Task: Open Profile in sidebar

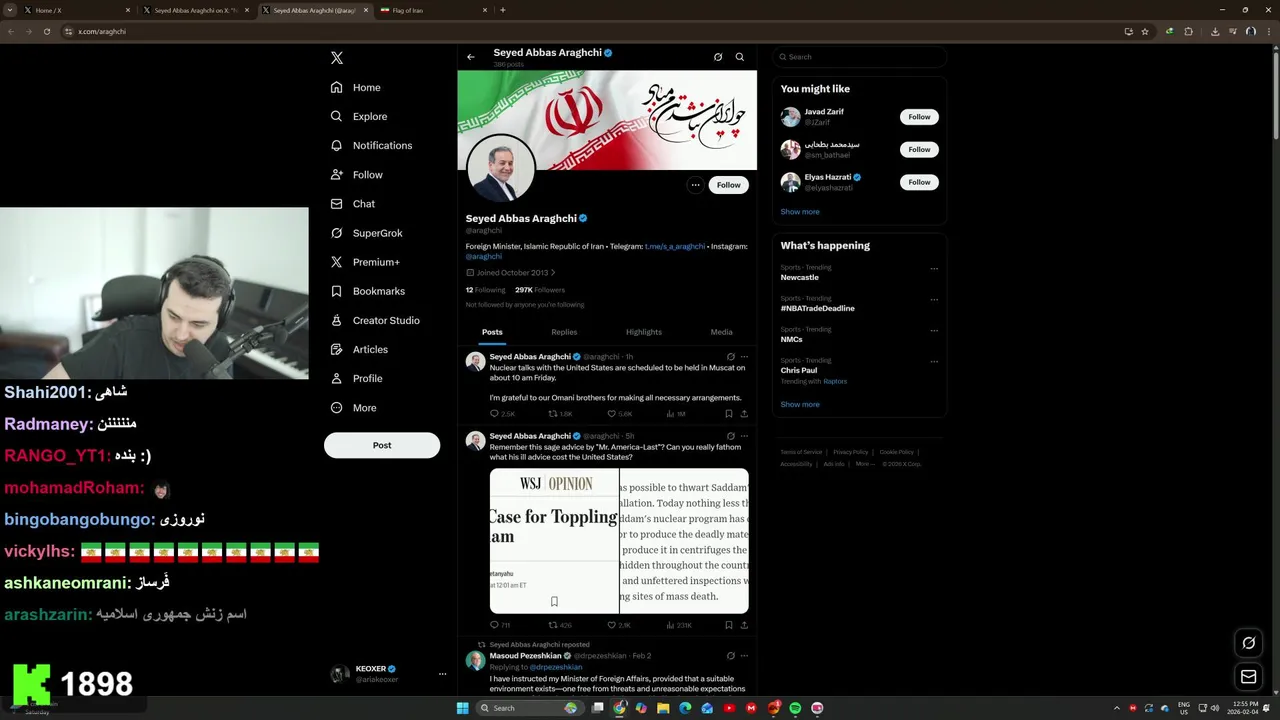Action: [356, 378]
